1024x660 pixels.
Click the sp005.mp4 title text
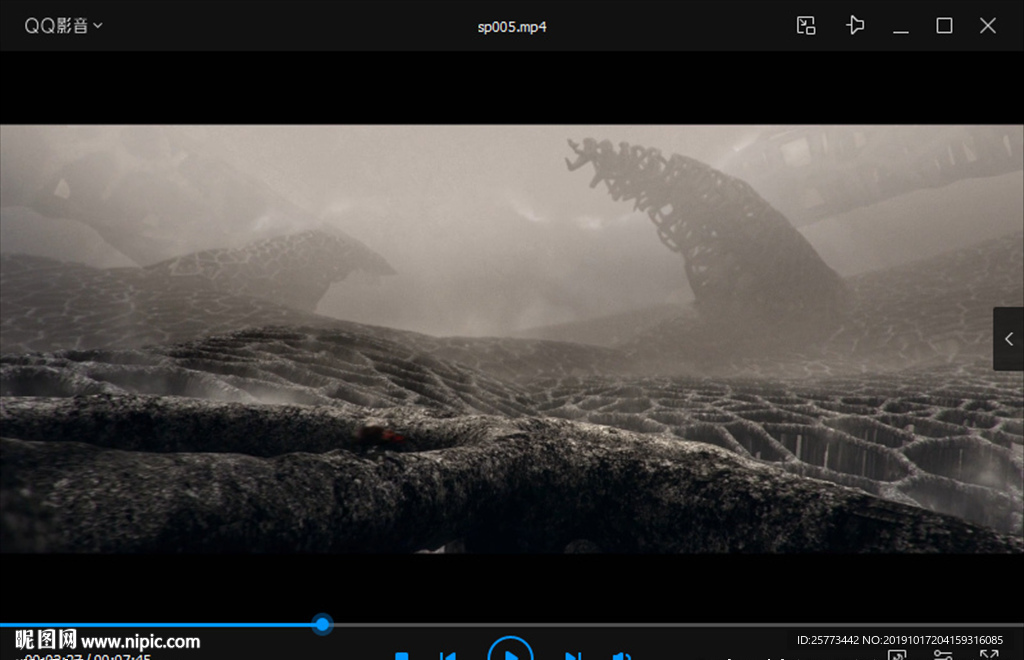pyautogui.click(x=512, y=27)
